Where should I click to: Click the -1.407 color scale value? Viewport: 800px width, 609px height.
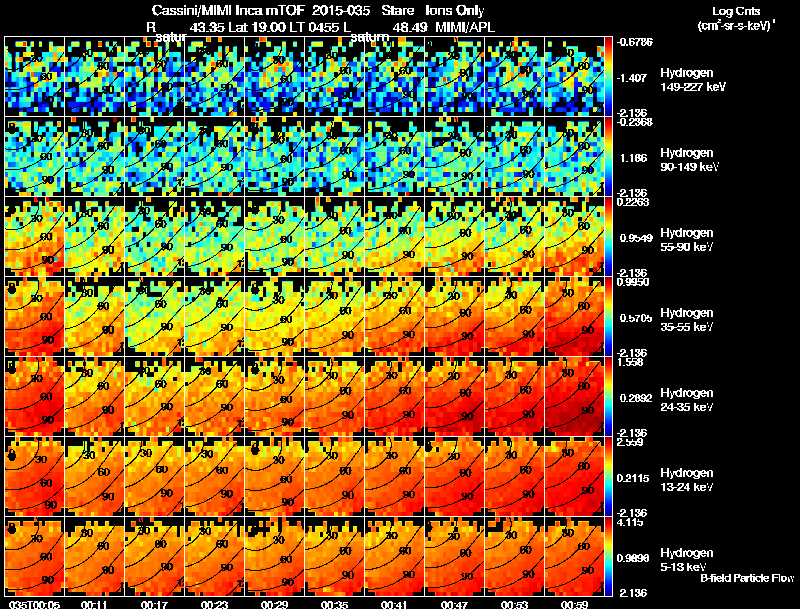pyautogui.click(x=632, y=78)
